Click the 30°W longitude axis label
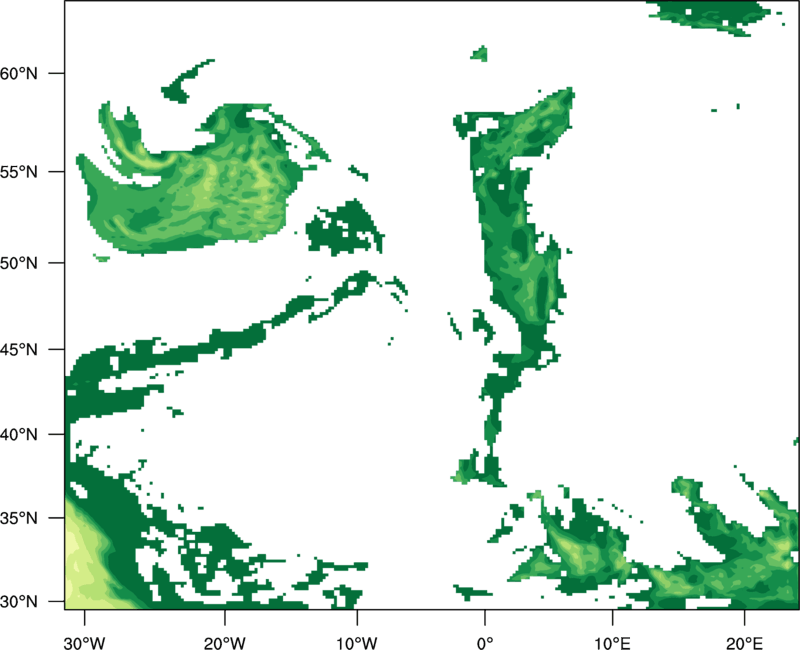 coord(85,643)
